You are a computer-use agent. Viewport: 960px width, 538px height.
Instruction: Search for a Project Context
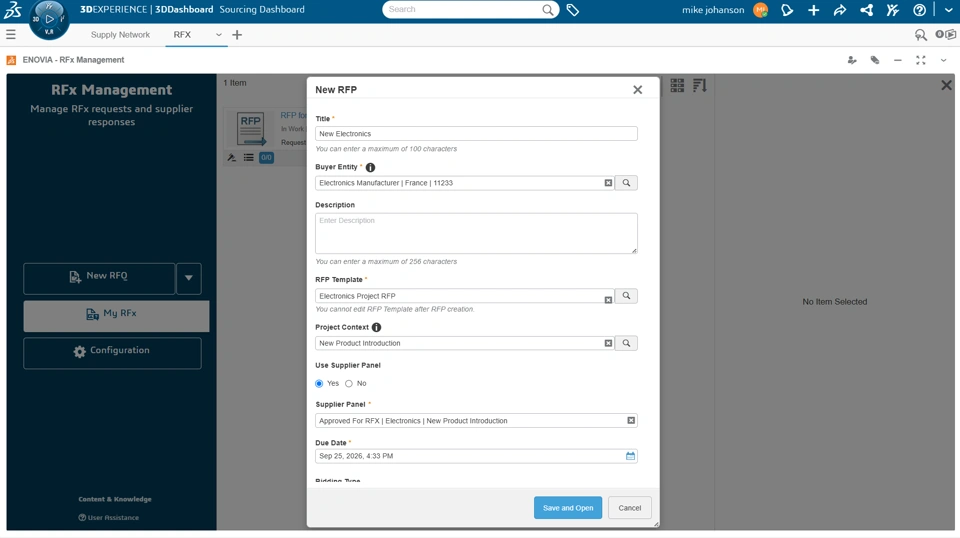[626, 343]
